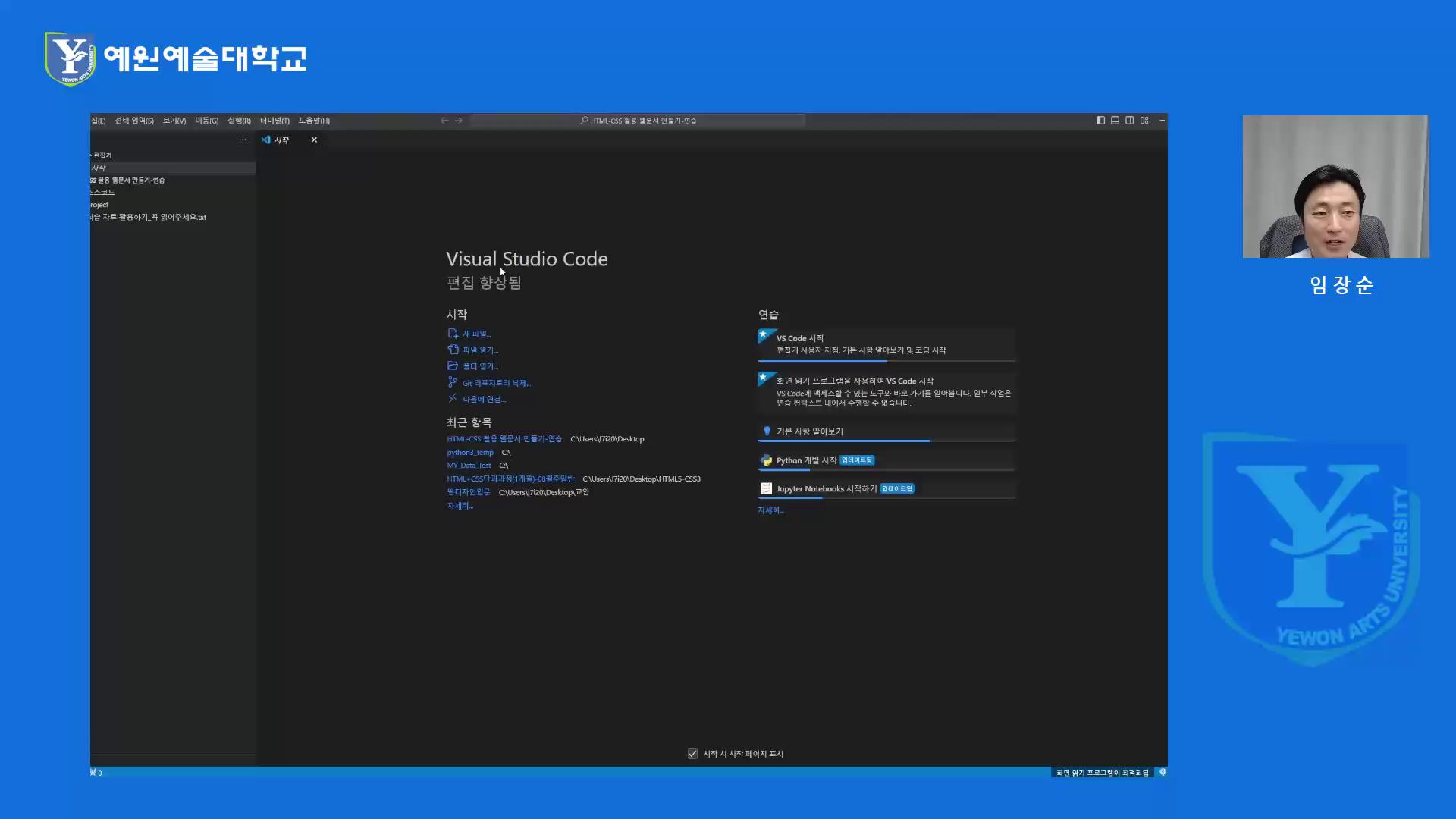
Task: Click the go back arrow in title bar
Action: pos(444,121)
